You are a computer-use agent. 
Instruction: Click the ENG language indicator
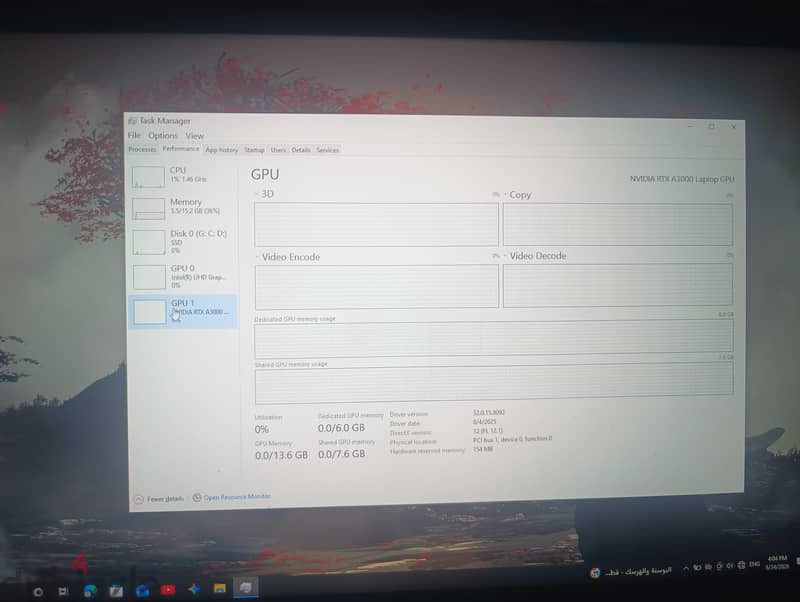(x=755, y=564)
